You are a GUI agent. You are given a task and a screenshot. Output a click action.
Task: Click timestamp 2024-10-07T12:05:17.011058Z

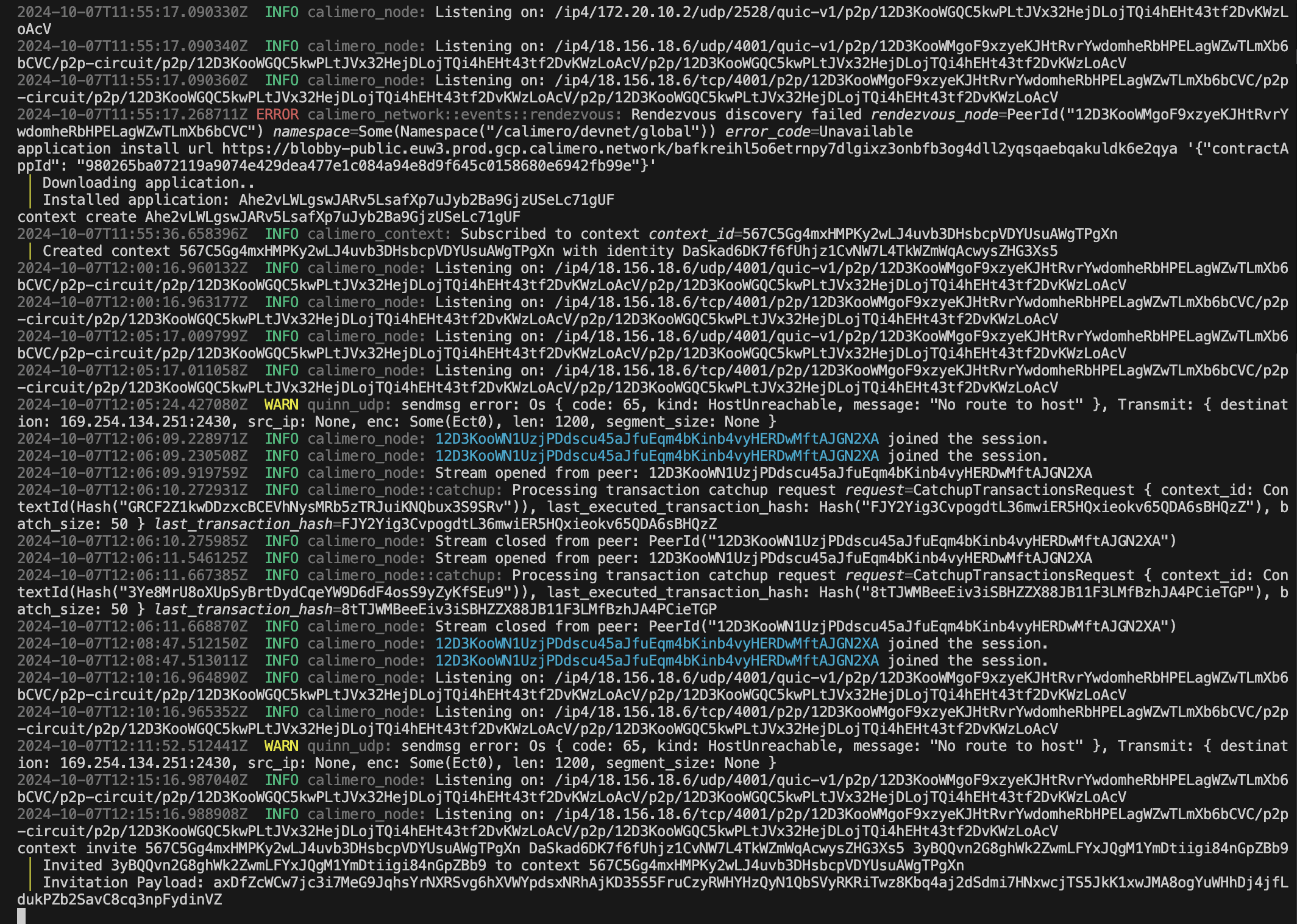point(132,371)
